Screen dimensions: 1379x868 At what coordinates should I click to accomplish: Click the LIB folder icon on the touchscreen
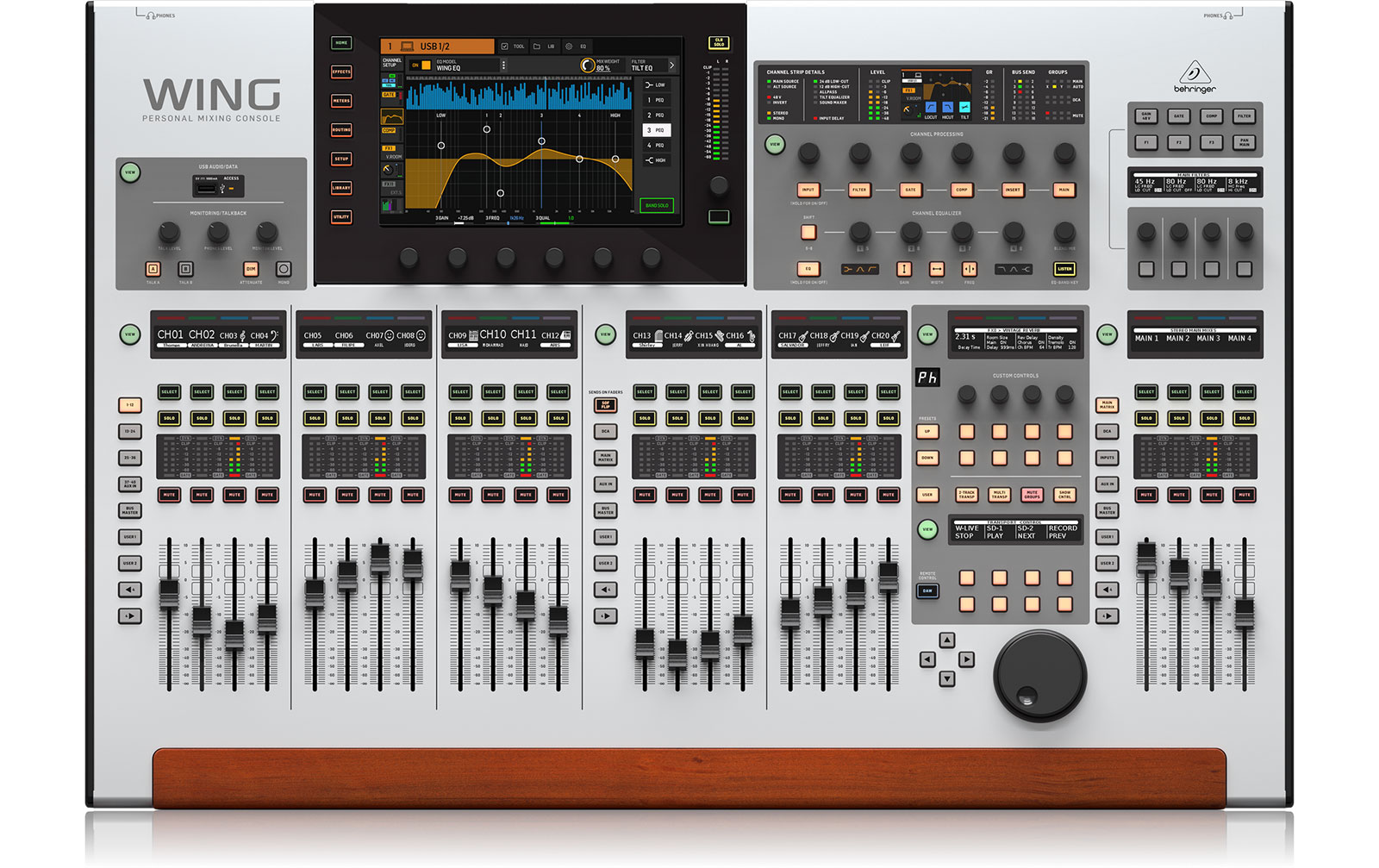537,47
